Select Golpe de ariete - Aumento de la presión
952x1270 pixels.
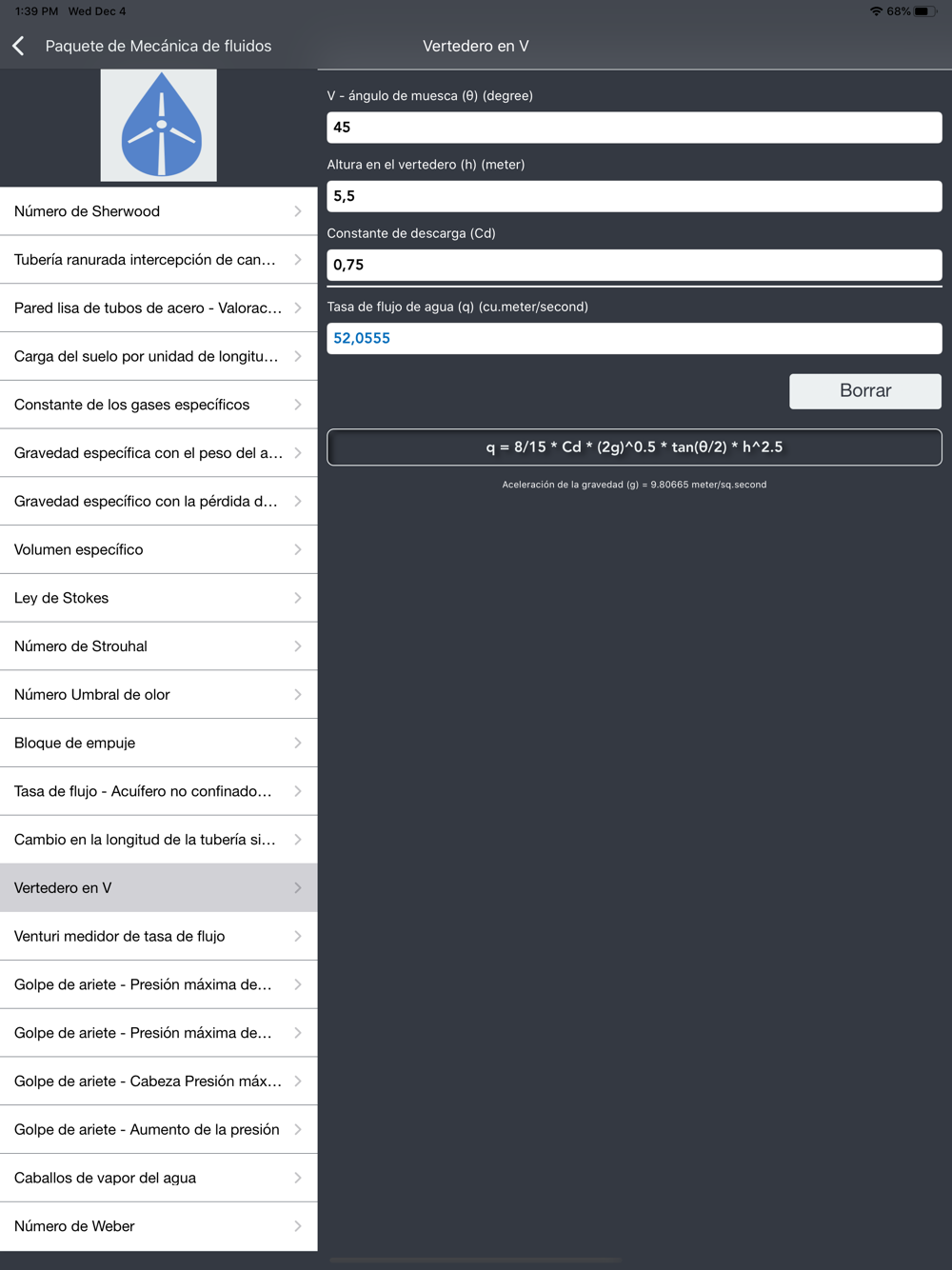(x=158, y=1130)
